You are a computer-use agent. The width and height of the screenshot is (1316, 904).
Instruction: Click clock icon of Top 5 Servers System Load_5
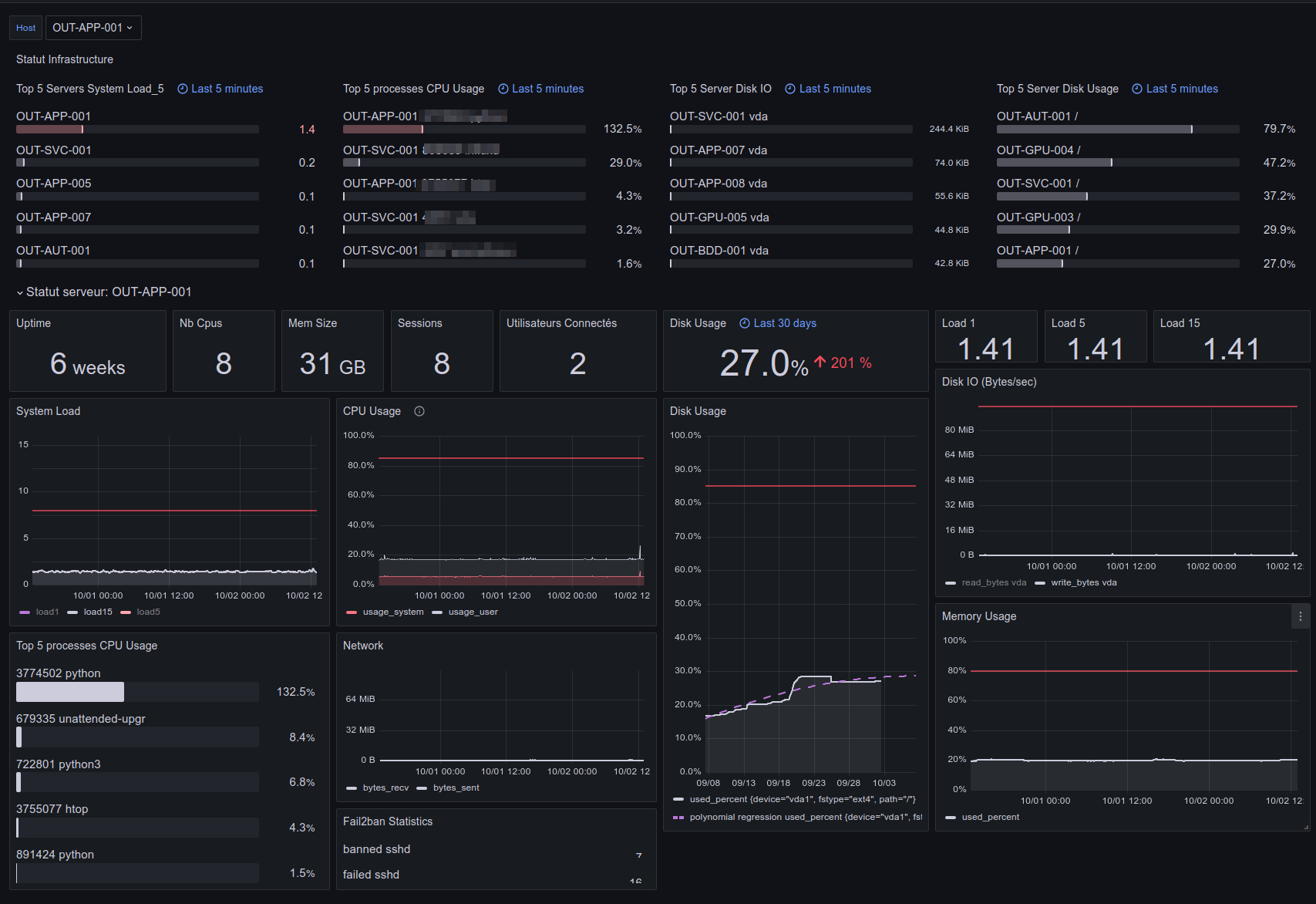coord(183,89)
